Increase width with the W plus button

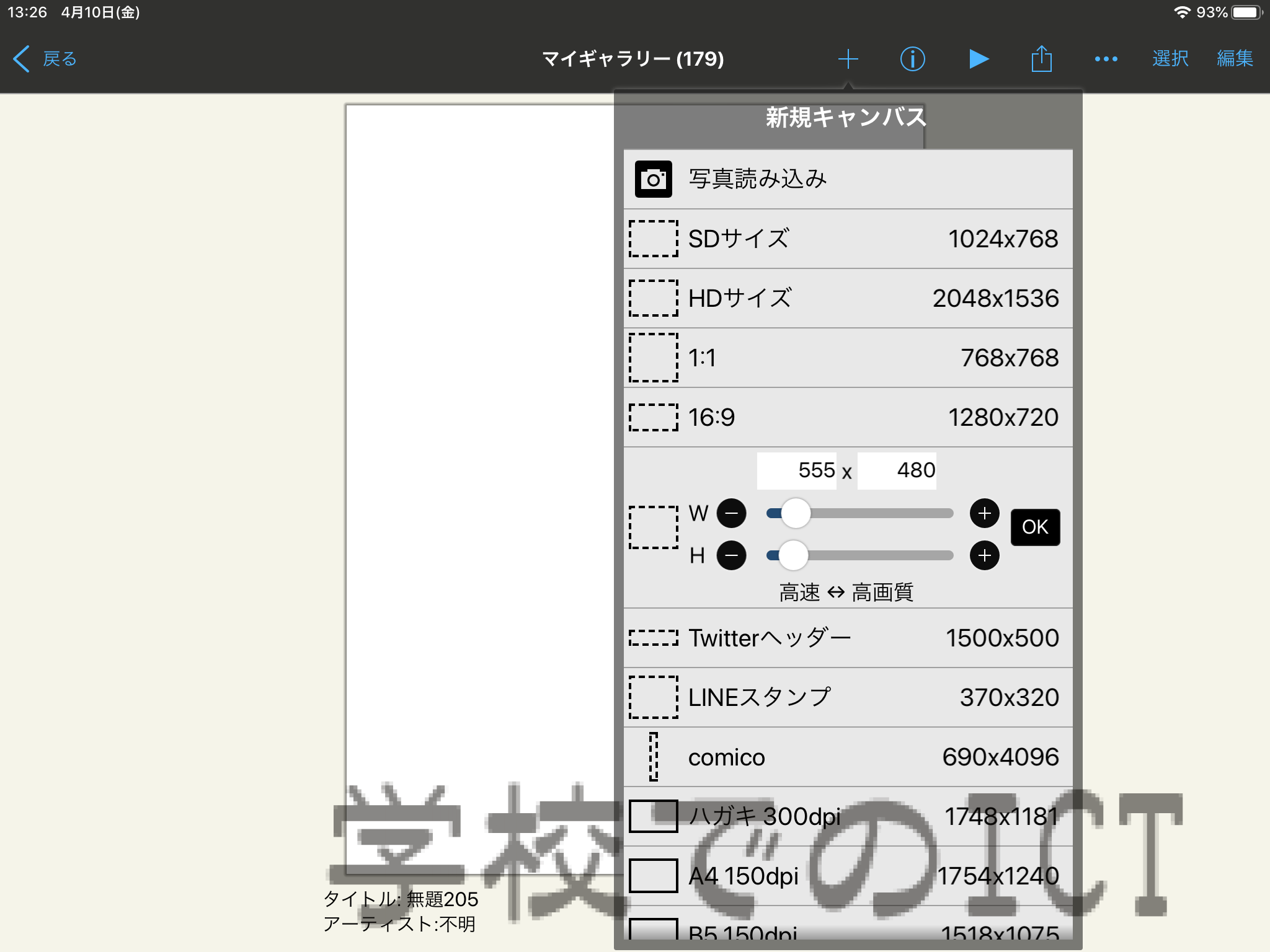click(984, 513)
